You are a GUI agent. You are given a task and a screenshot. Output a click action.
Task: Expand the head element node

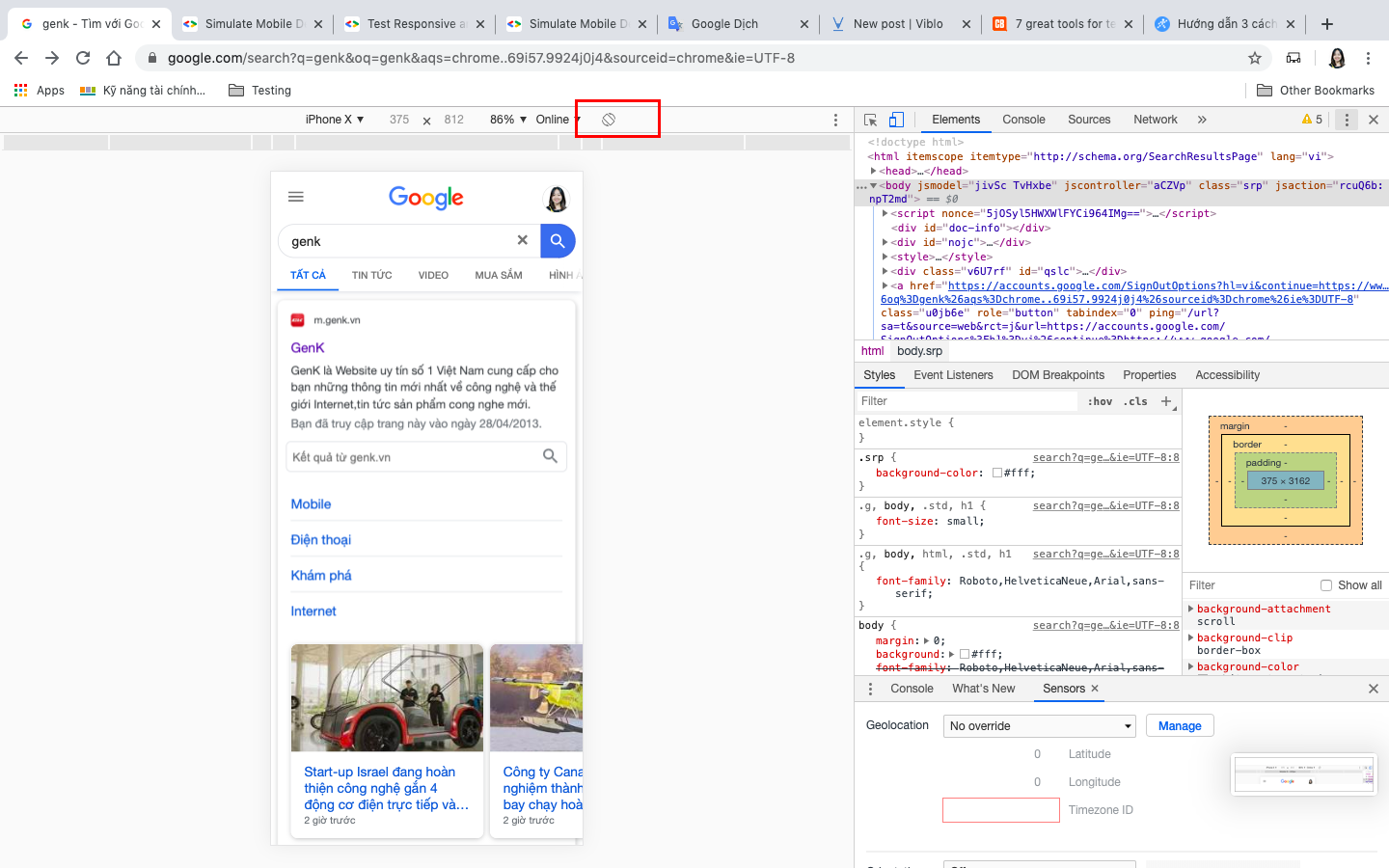click(873, 171)
